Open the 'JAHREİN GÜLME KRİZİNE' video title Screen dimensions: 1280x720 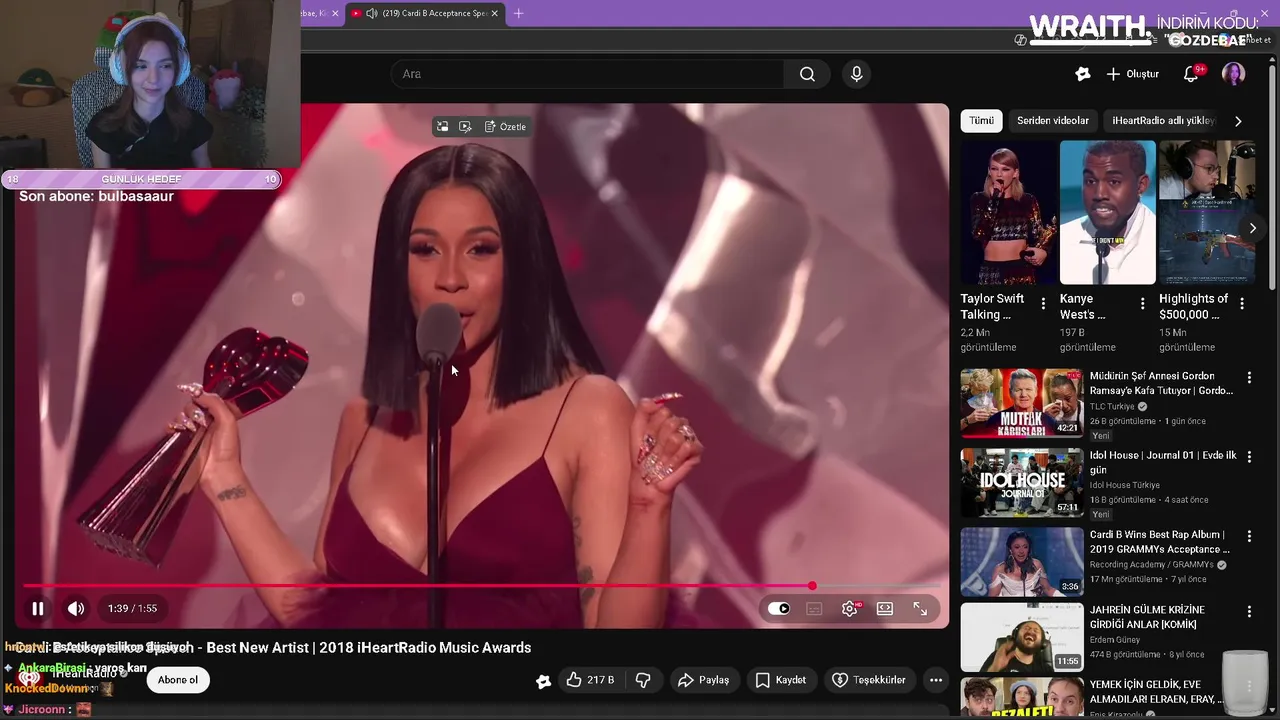pyautogui.click(x=1147, y=617)
